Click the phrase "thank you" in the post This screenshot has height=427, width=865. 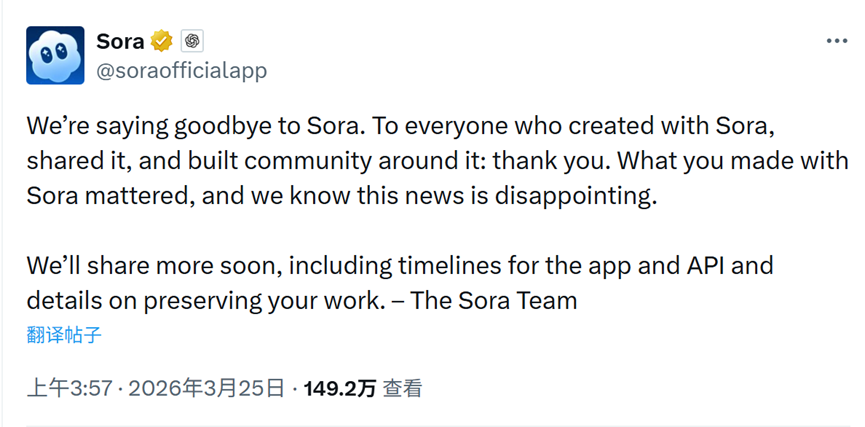coord(568,161)
